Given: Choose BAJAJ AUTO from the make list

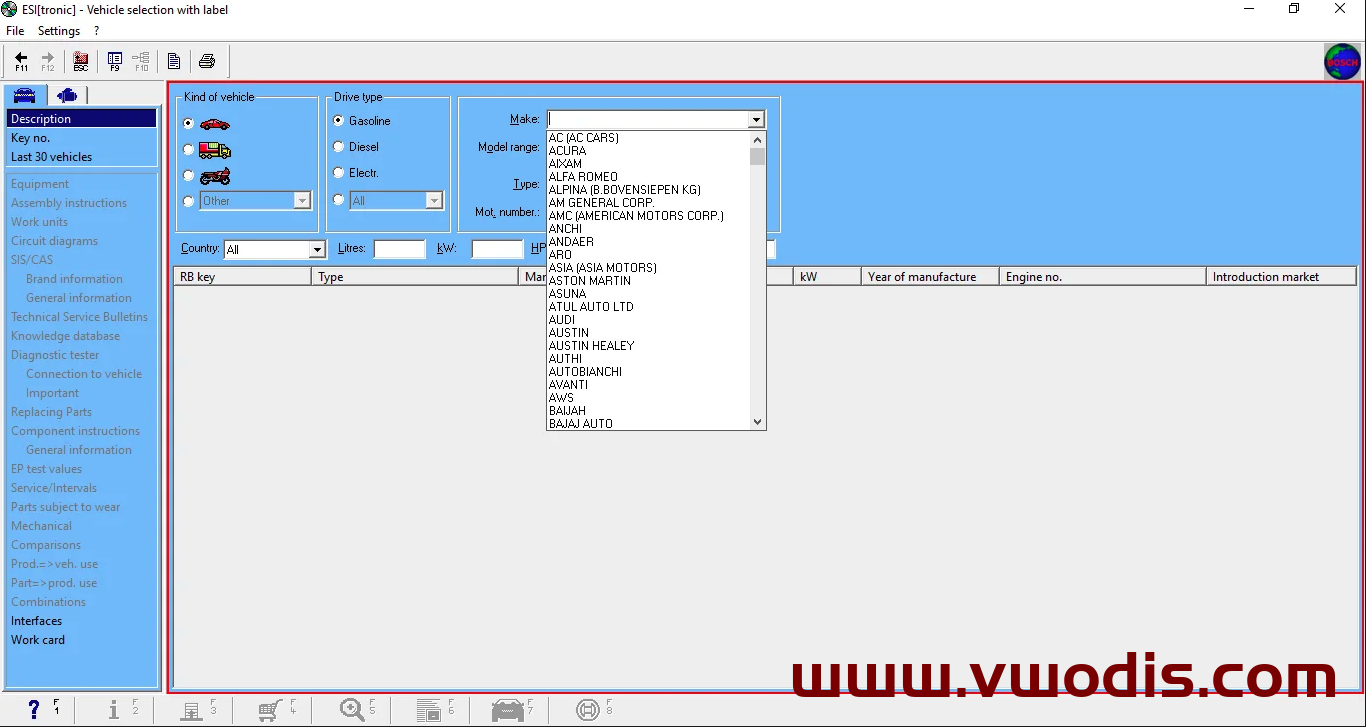Looking at the screenshot, I should [x=581, y=424].
